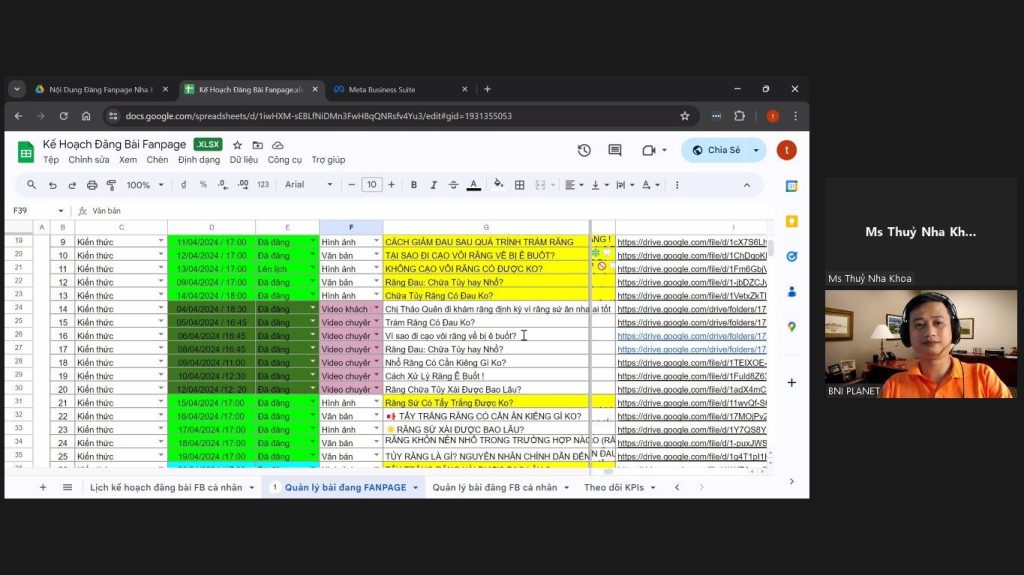This screenshot has height=575, width=1024.
Task: Open first Google Drive link in row 19
Action: pyautogui.click(x=692, y=242)
